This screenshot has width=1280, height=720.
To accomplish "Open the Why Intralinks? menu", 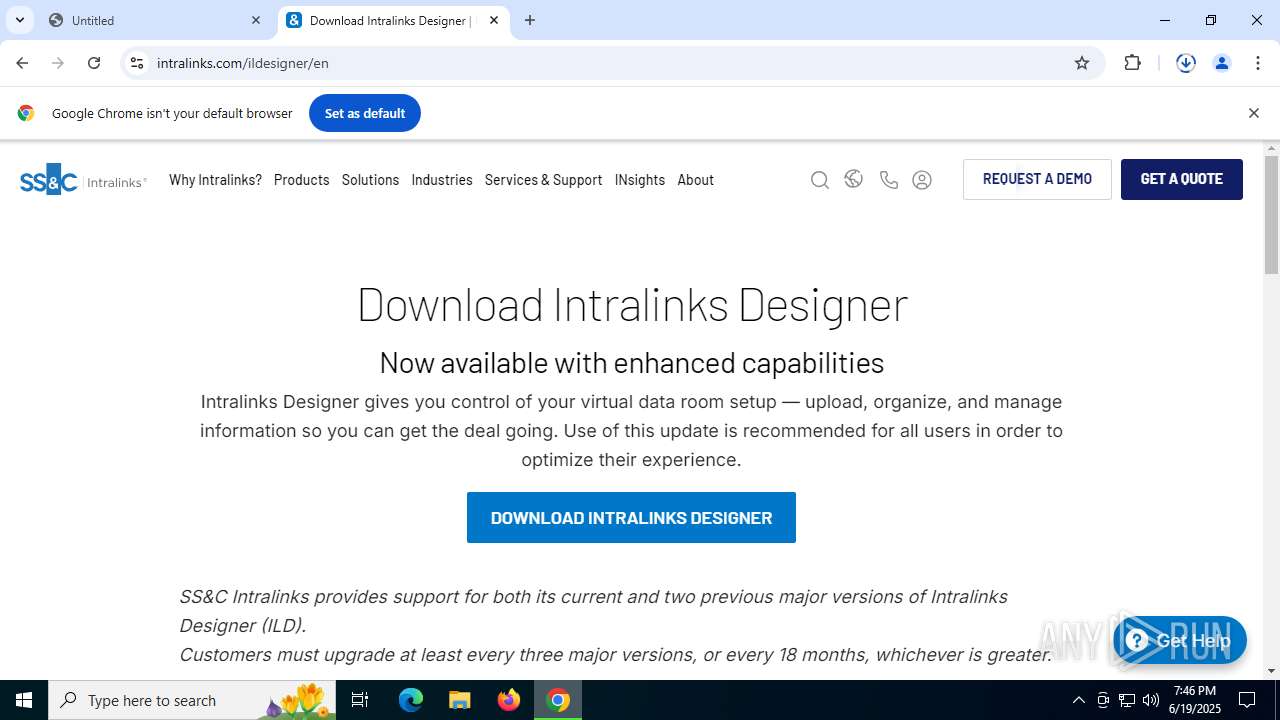I will [x=215, y=180].
